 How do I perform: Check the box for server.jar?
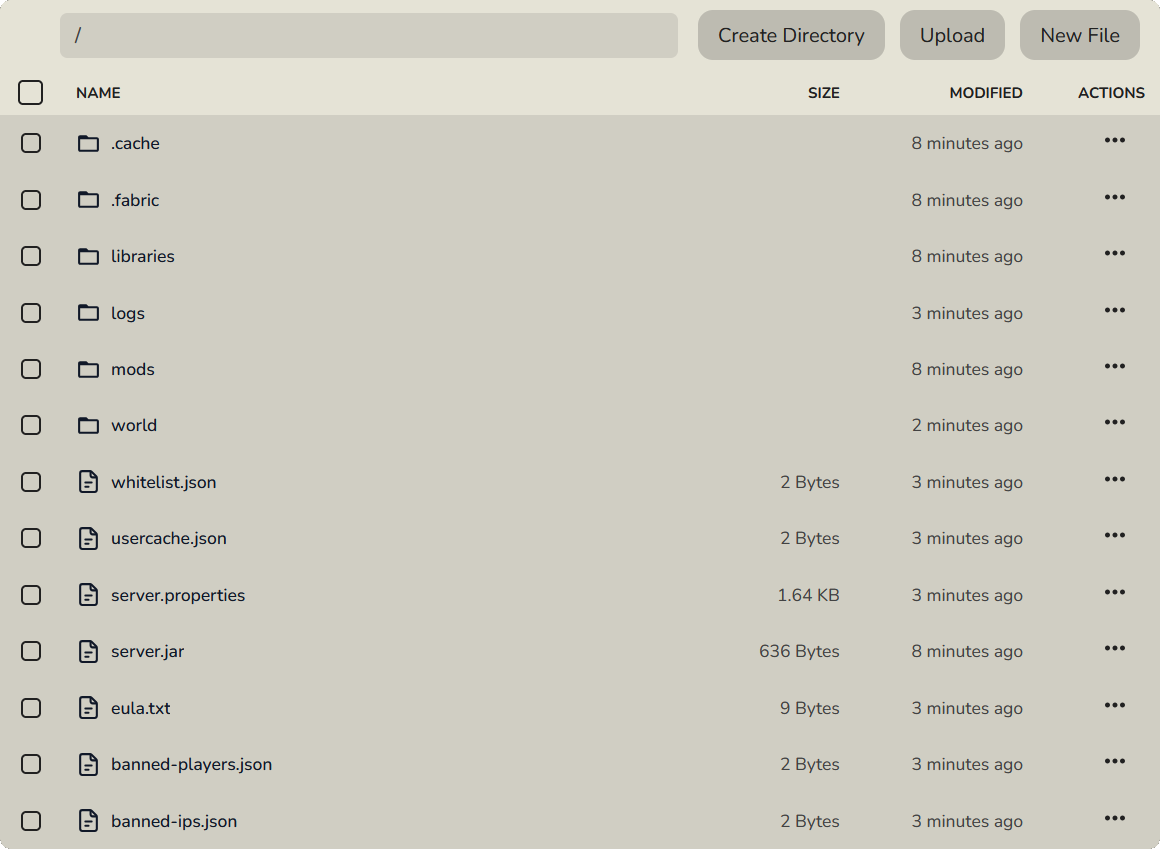coord(31,651)
